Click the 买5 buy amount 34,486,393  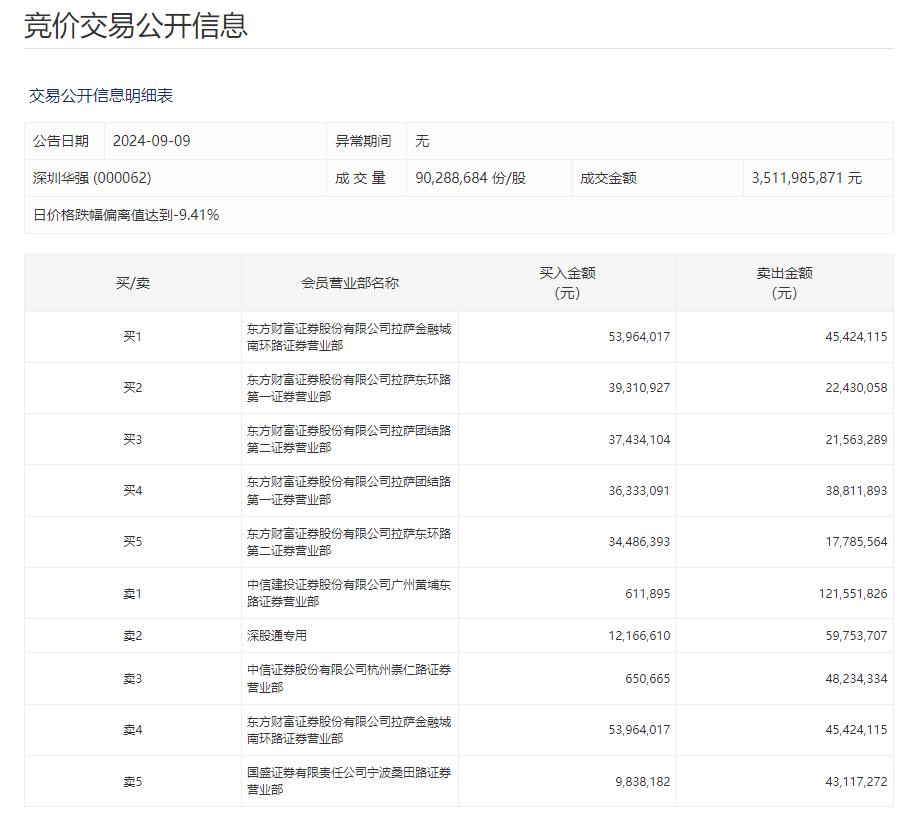point(639,542)
